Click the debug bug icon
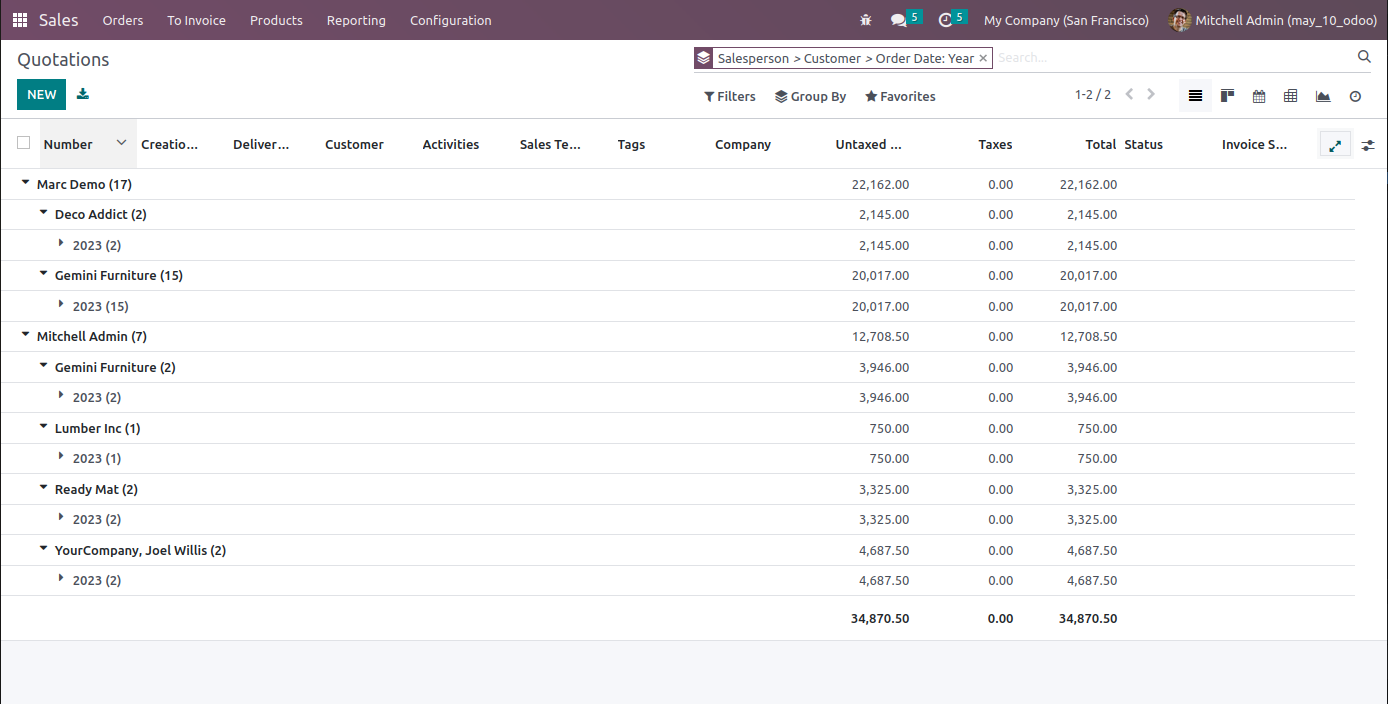Screen dimensions: 1388x704 click(x=865, y=20)
